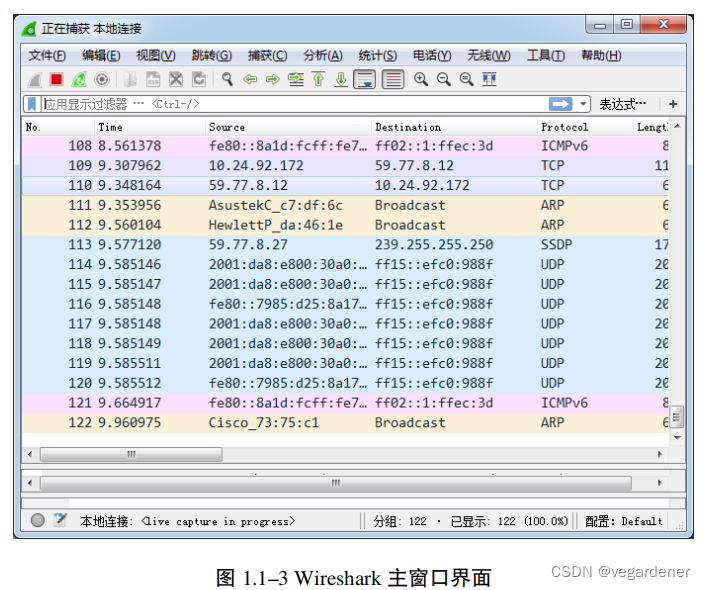Open the 文件(F) menu

(x=47, y=55)
